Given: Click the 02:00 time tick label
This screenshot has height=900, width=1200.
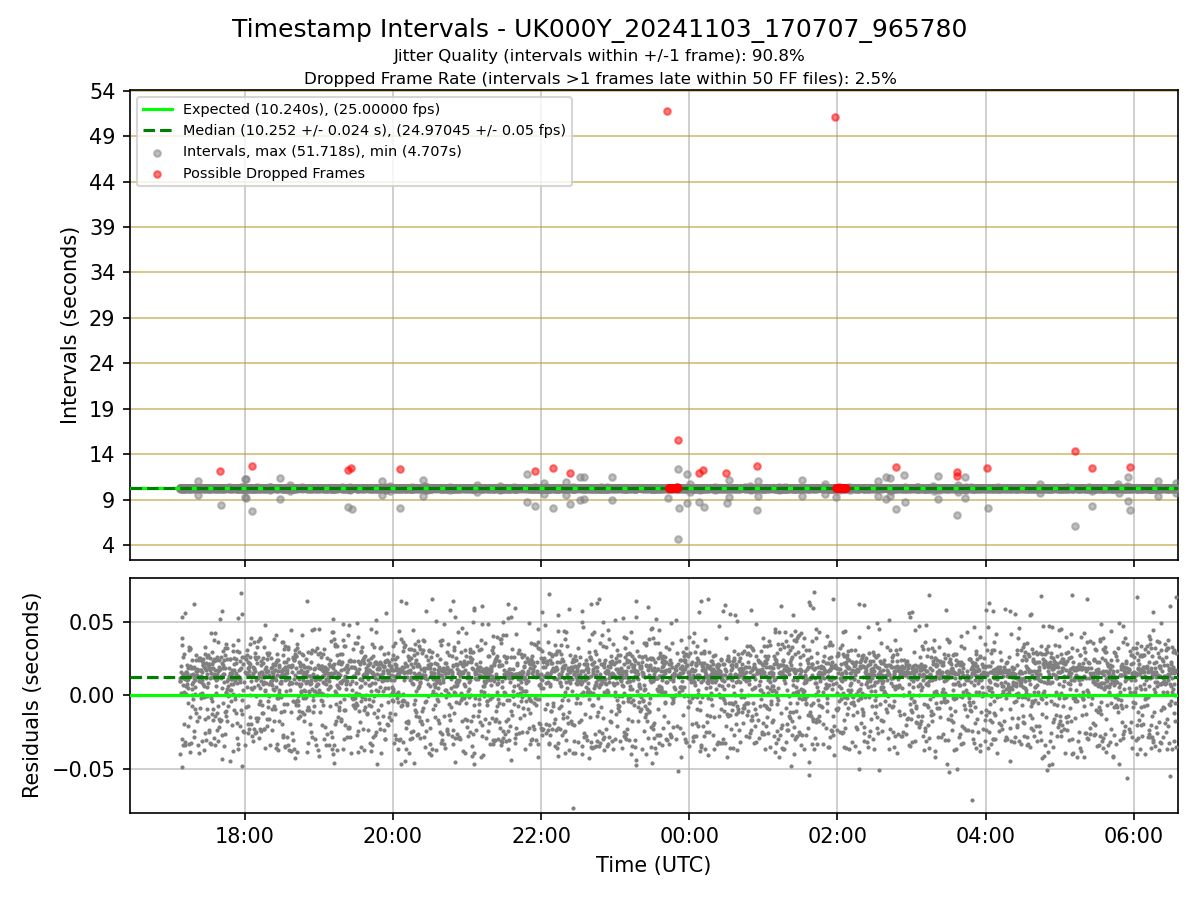Looking at the screenshot, I should (837, 835).
